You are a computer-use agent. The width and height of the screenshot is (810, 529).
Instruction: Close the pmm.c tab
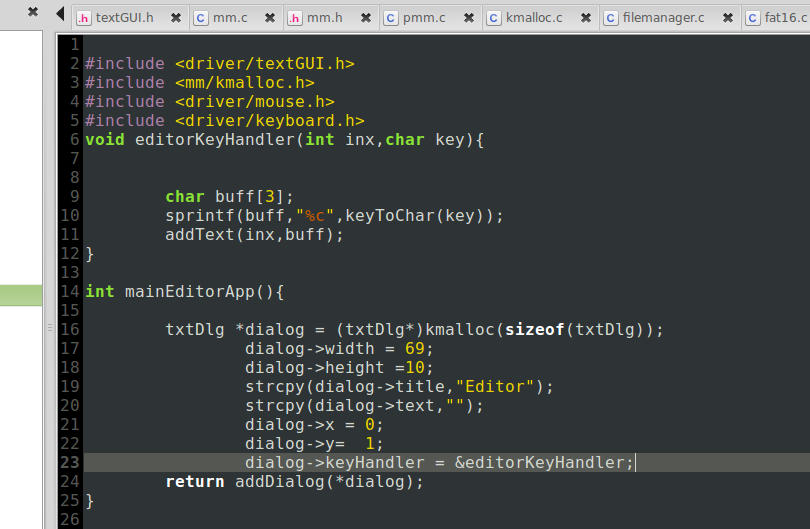pyautogui.click(x=467, y=18)
